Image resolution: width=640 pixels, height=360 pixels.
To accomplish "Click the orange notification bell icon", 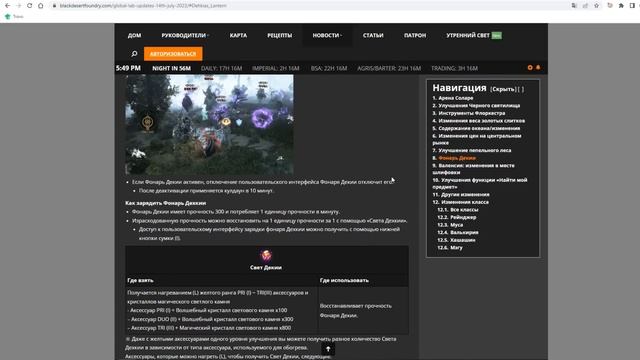I will coord(538,67).
